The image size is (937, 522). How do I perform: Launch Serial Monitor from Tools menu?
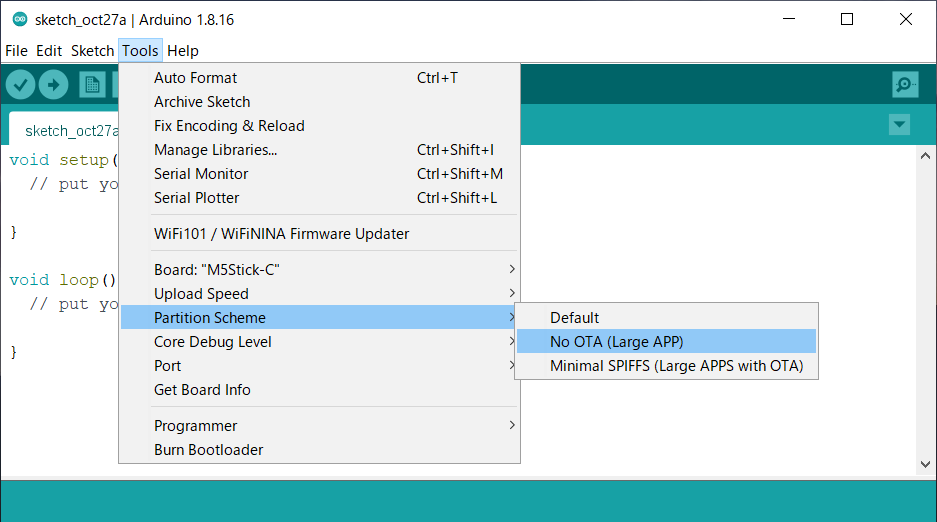pyautogui.click(x=320, y=174)
